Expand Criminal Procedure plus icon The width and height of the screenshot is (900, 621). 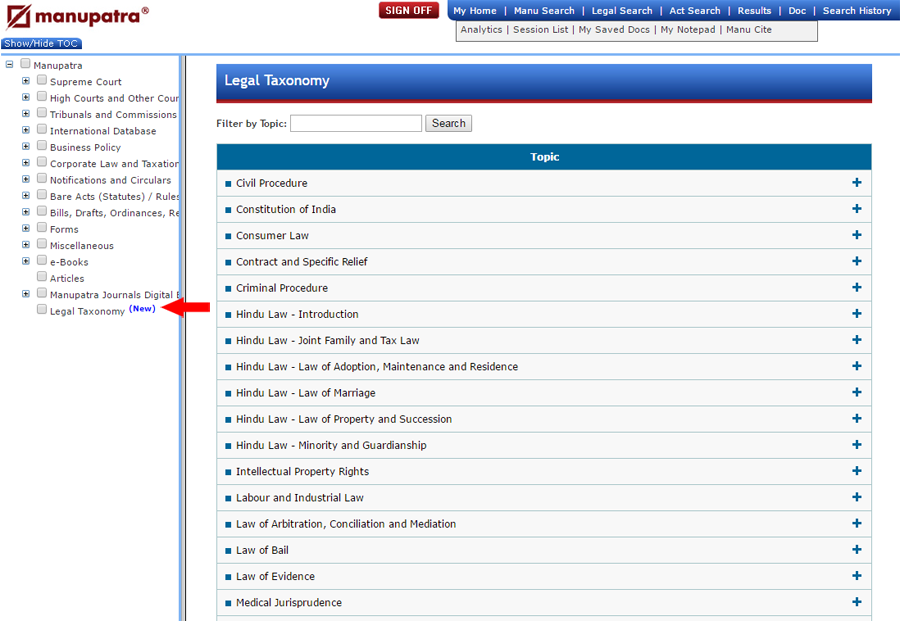click(x=856, y=288)
